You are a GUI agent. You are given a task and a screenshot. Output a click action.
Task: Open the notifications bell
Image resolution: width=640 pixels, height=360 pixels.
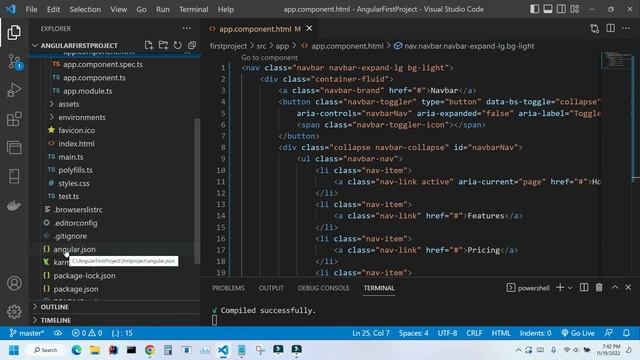coord(627,333)
